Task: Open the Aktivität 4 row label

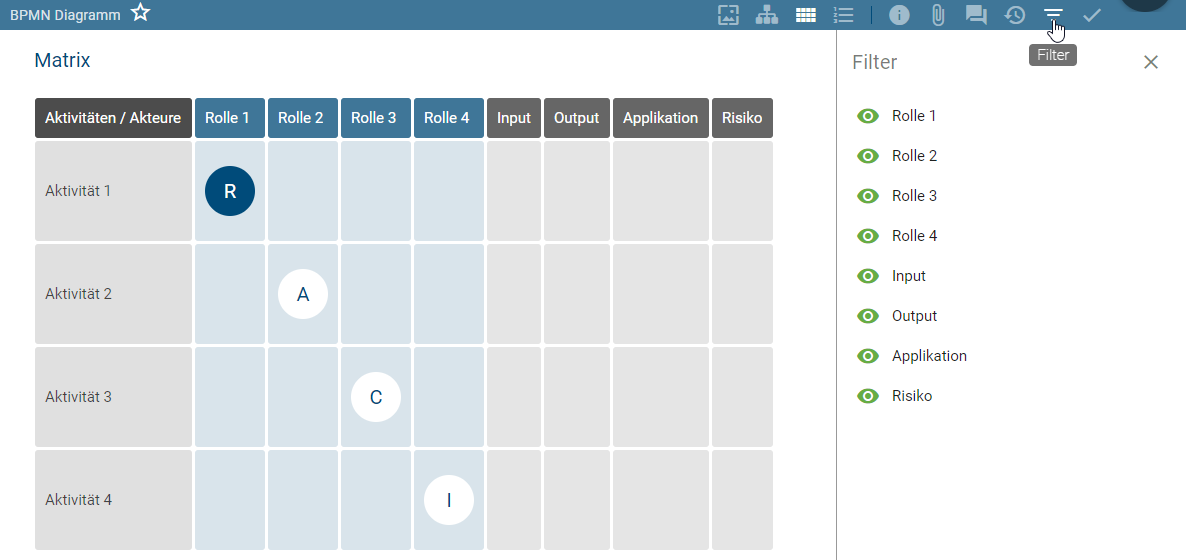Action: pyautogui.click(x=79, y=500)
